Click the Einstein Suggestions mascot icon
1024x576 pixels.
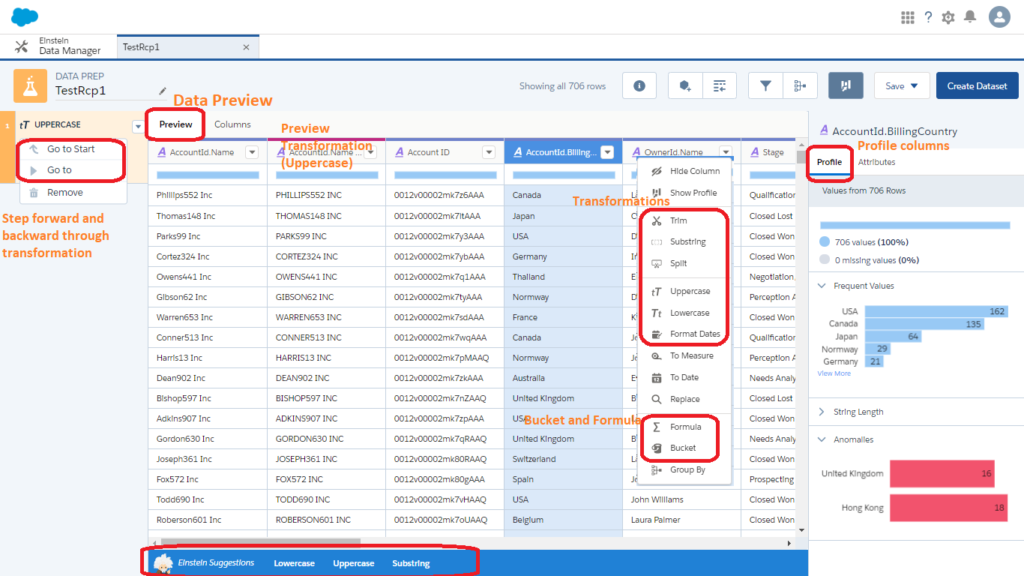pyautogui.click(x=163, y=562)
